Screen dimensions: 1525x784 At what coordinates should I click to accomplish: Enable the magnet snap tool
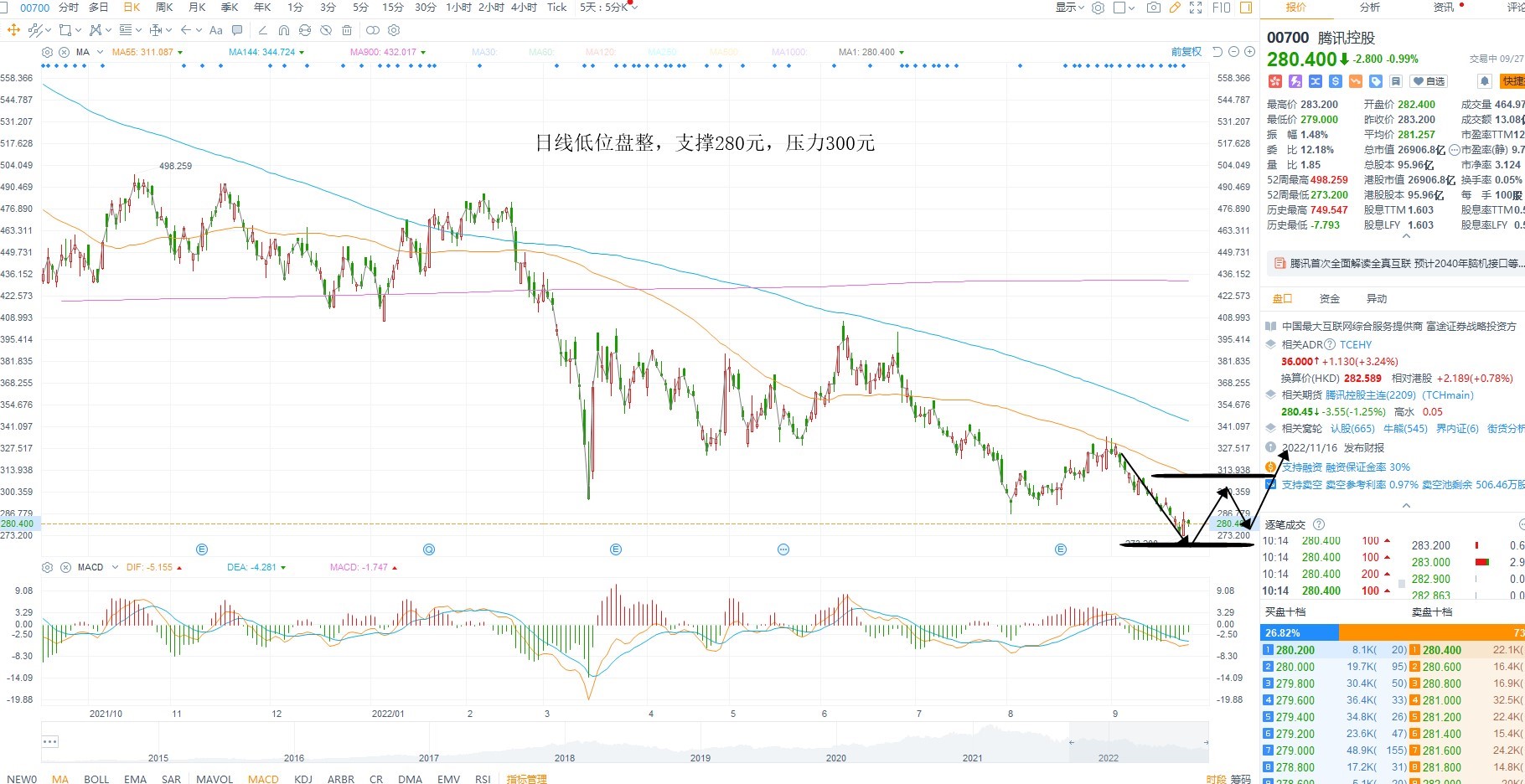(284, 30)
